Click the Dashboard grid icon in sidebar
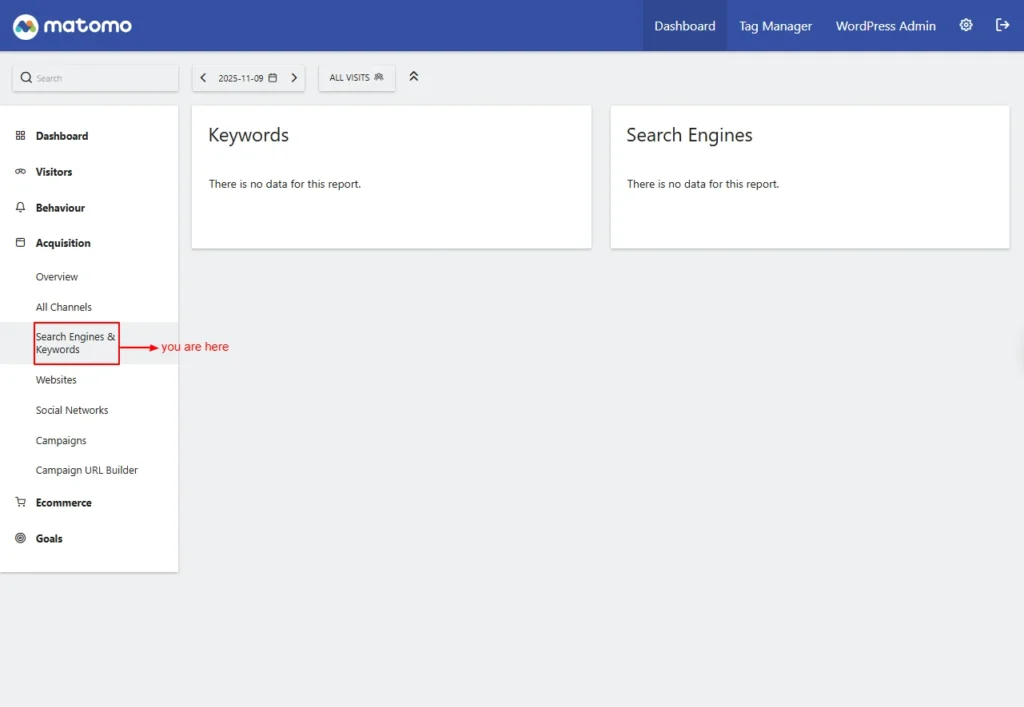This screenshot has width=1024, height=707. pyautogui.click(x=20, y=136)
